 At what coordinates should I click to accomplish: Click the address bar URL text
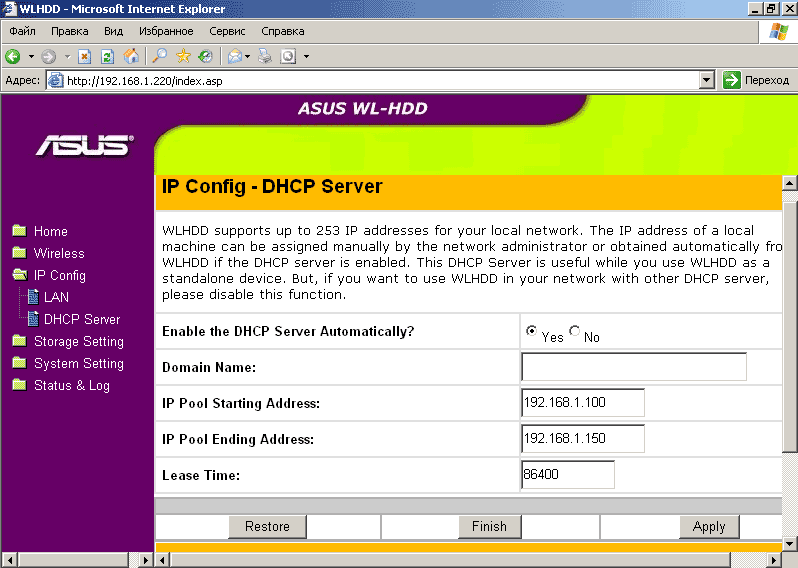pyautogui.click(x=145, y=81)
